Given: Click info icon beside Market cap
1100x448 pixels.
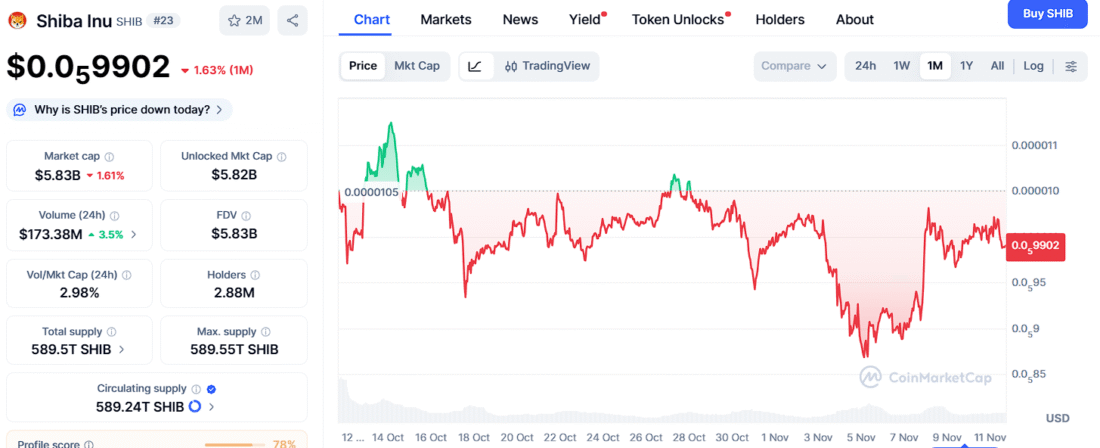Looking at the screenshot, I should [110, 157].
